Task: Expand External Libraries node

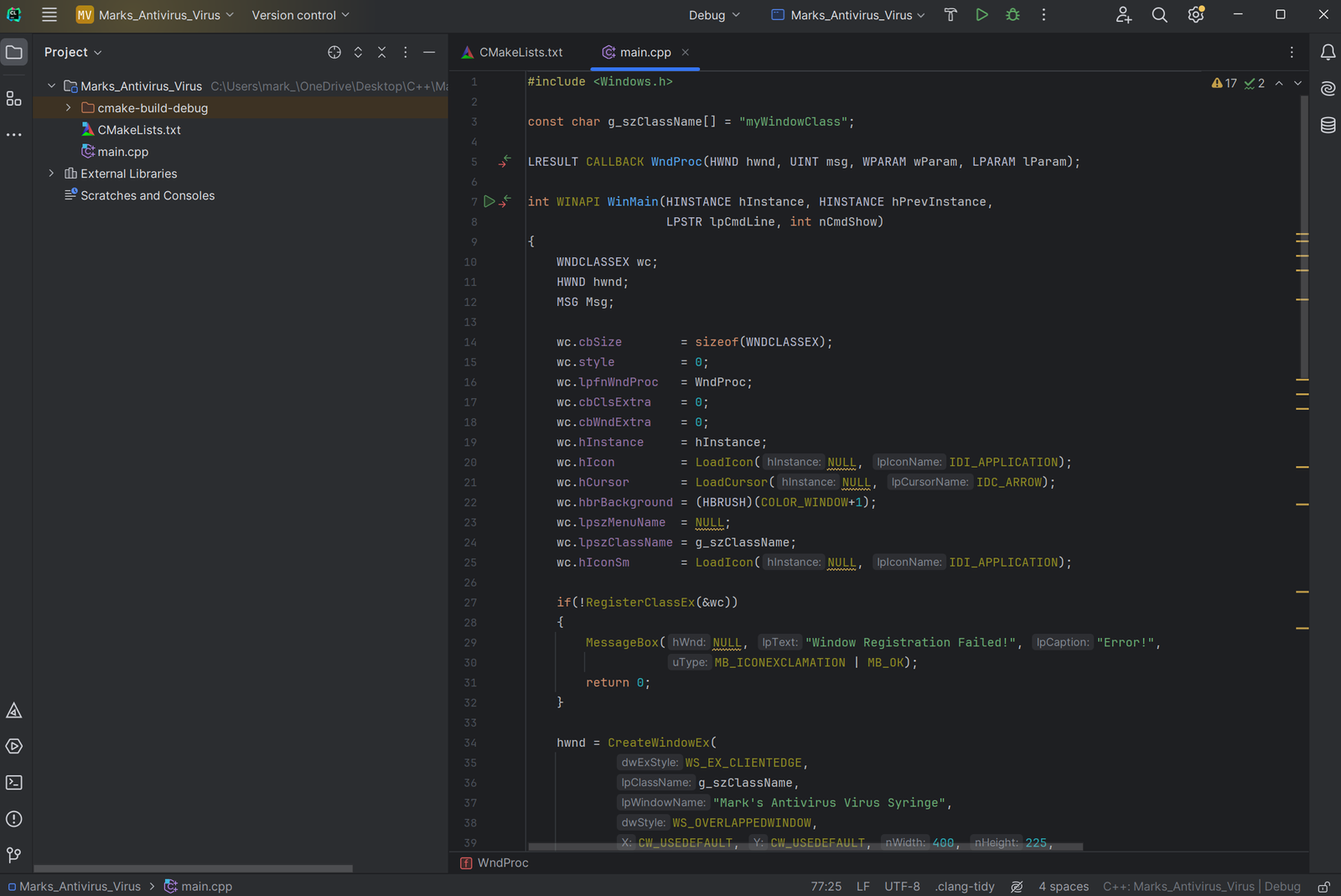Action: pos(52,174)
